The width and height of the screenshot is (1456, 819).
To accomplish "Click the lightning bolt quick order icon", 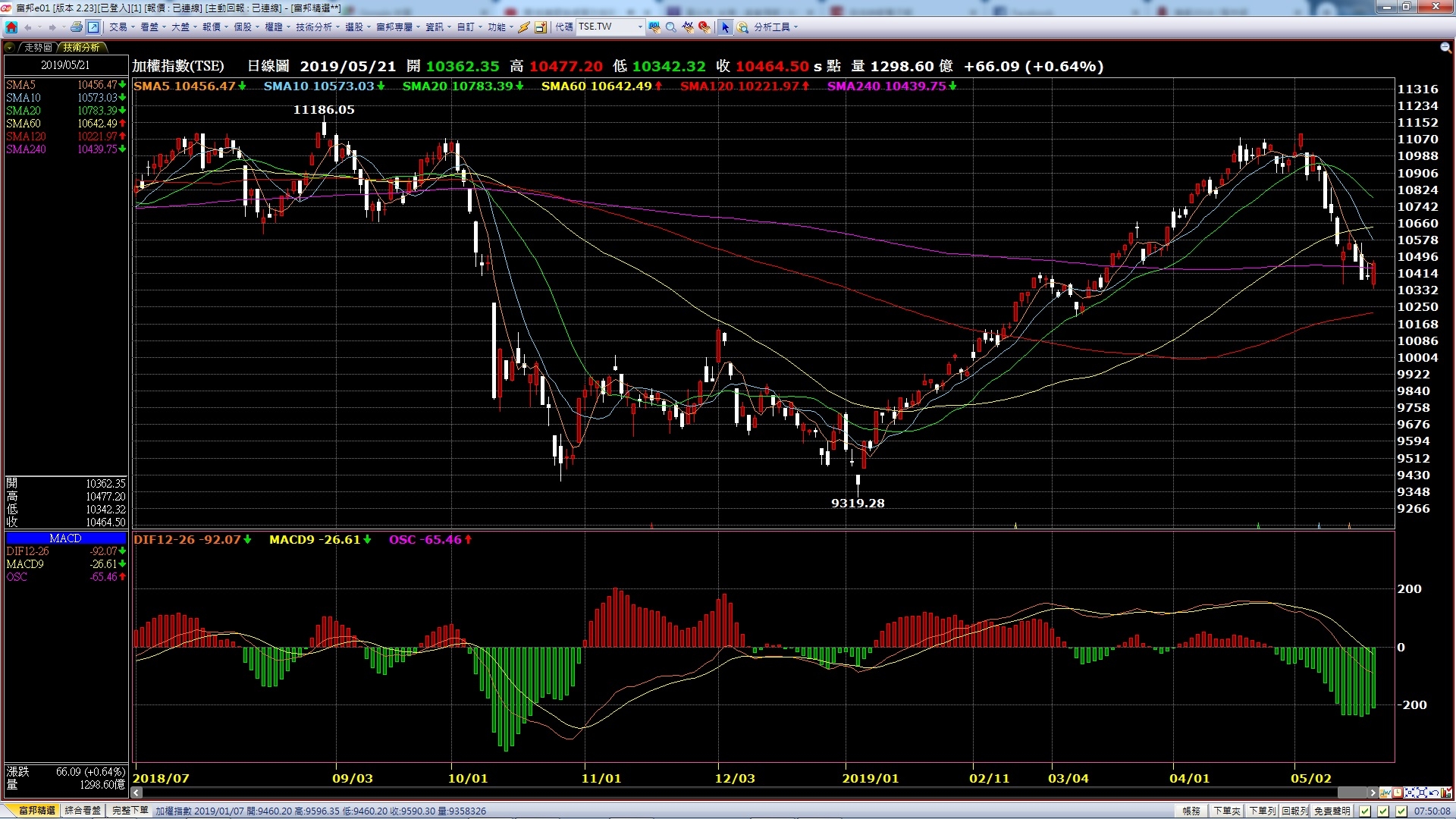I will pos(524,27).
